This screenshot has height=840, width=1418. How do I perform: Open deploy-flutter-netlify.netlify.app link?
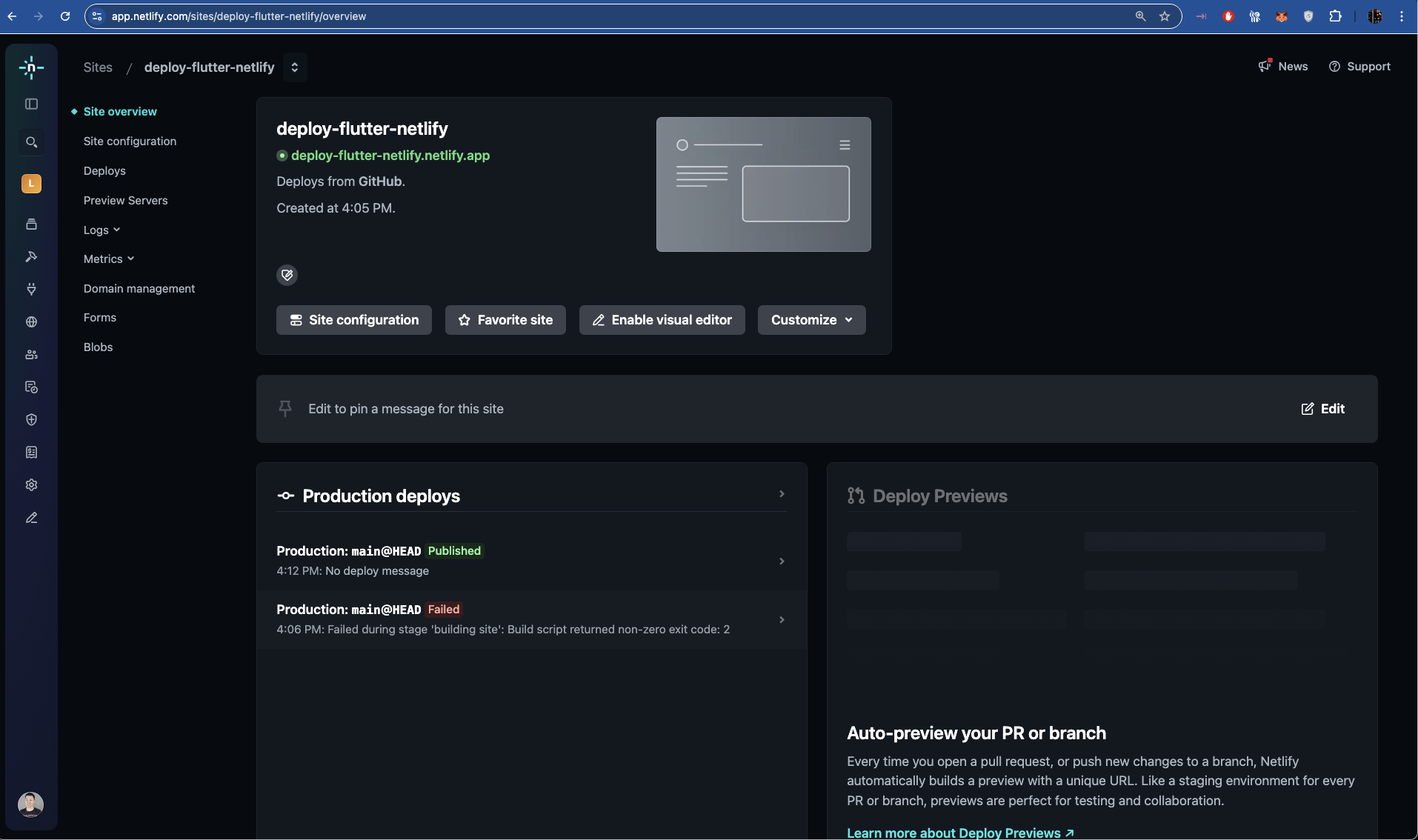point(390,156)
